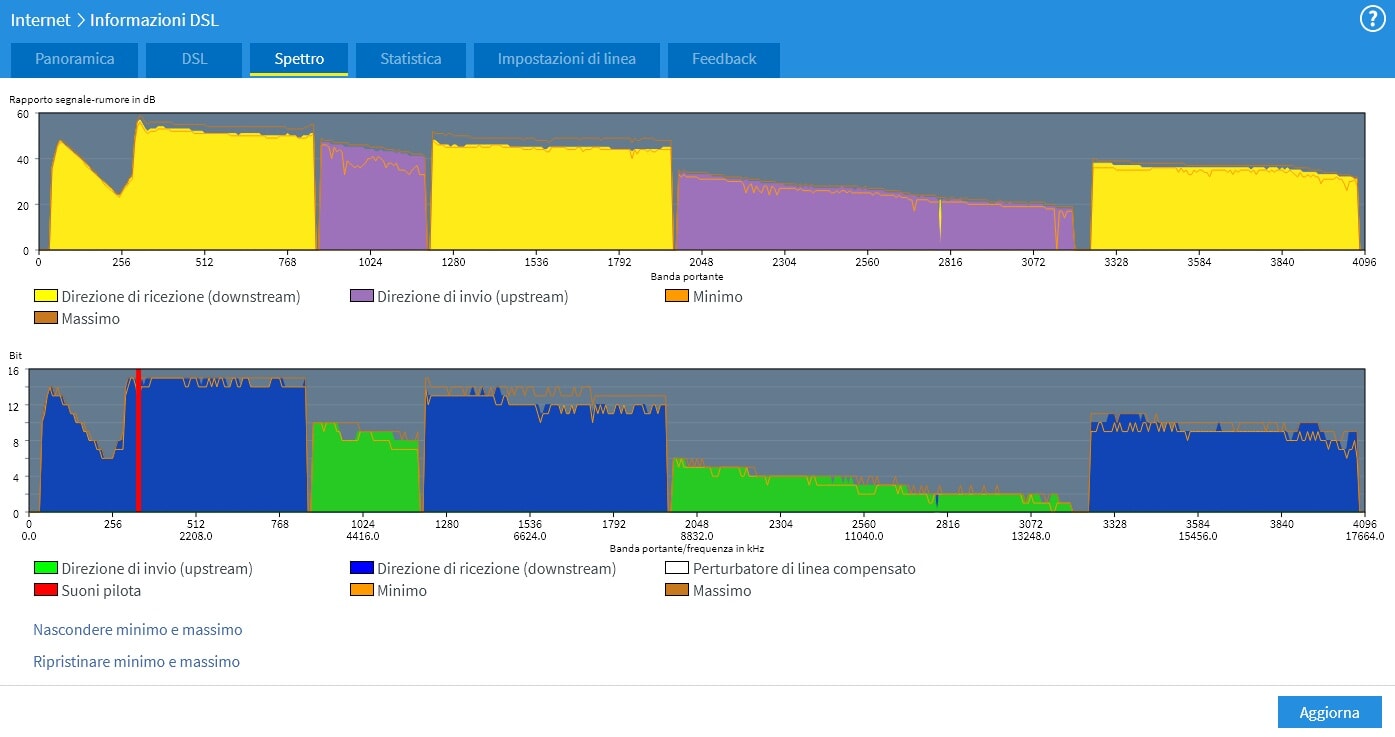Image resolution: width=1395 pixels, height=737 pixels.
Task: Click the orange Minimo swatch under the bit chart
Action: click(361, 591)
